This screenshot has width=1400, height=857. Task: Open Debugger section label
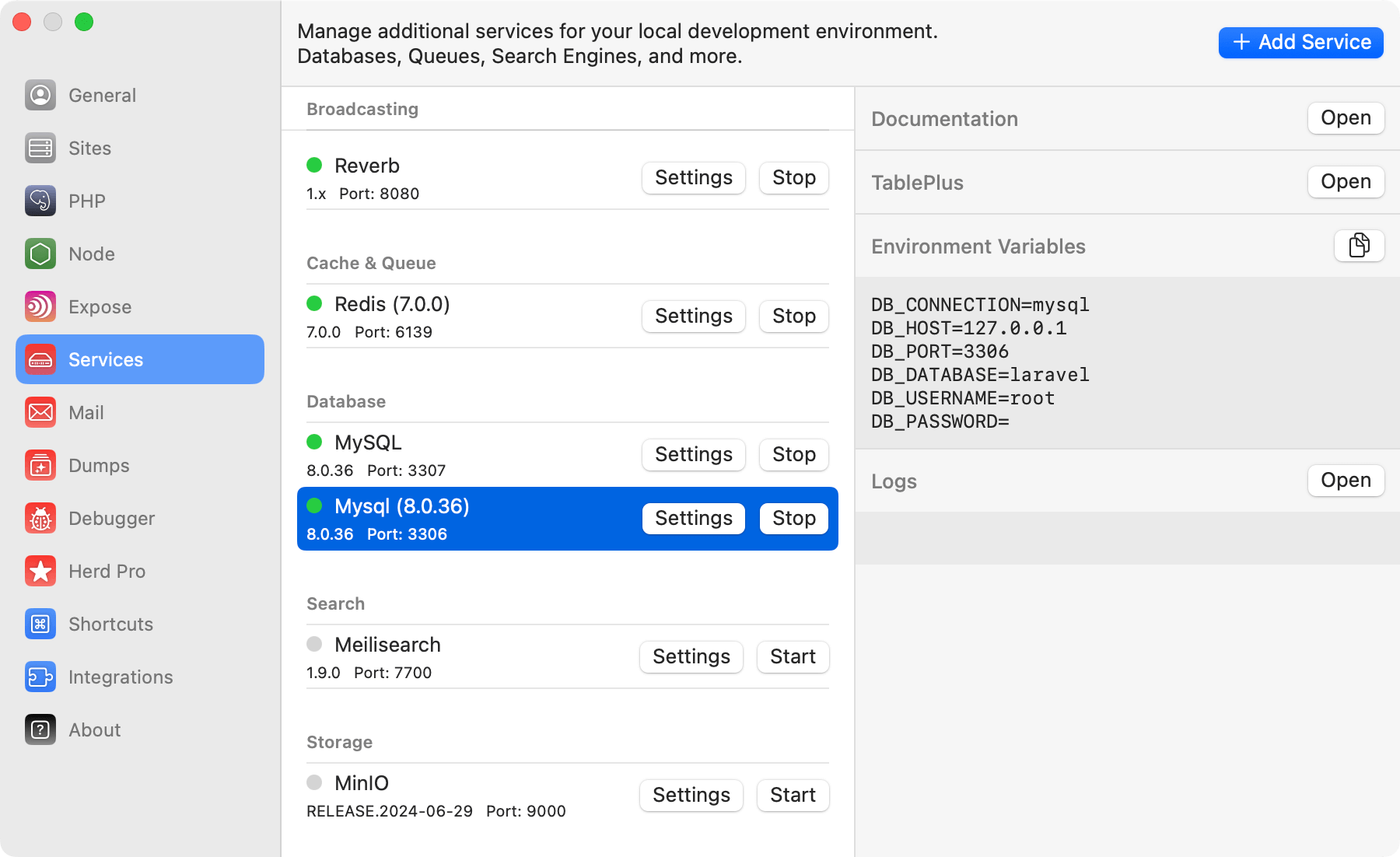coord(111,518)
